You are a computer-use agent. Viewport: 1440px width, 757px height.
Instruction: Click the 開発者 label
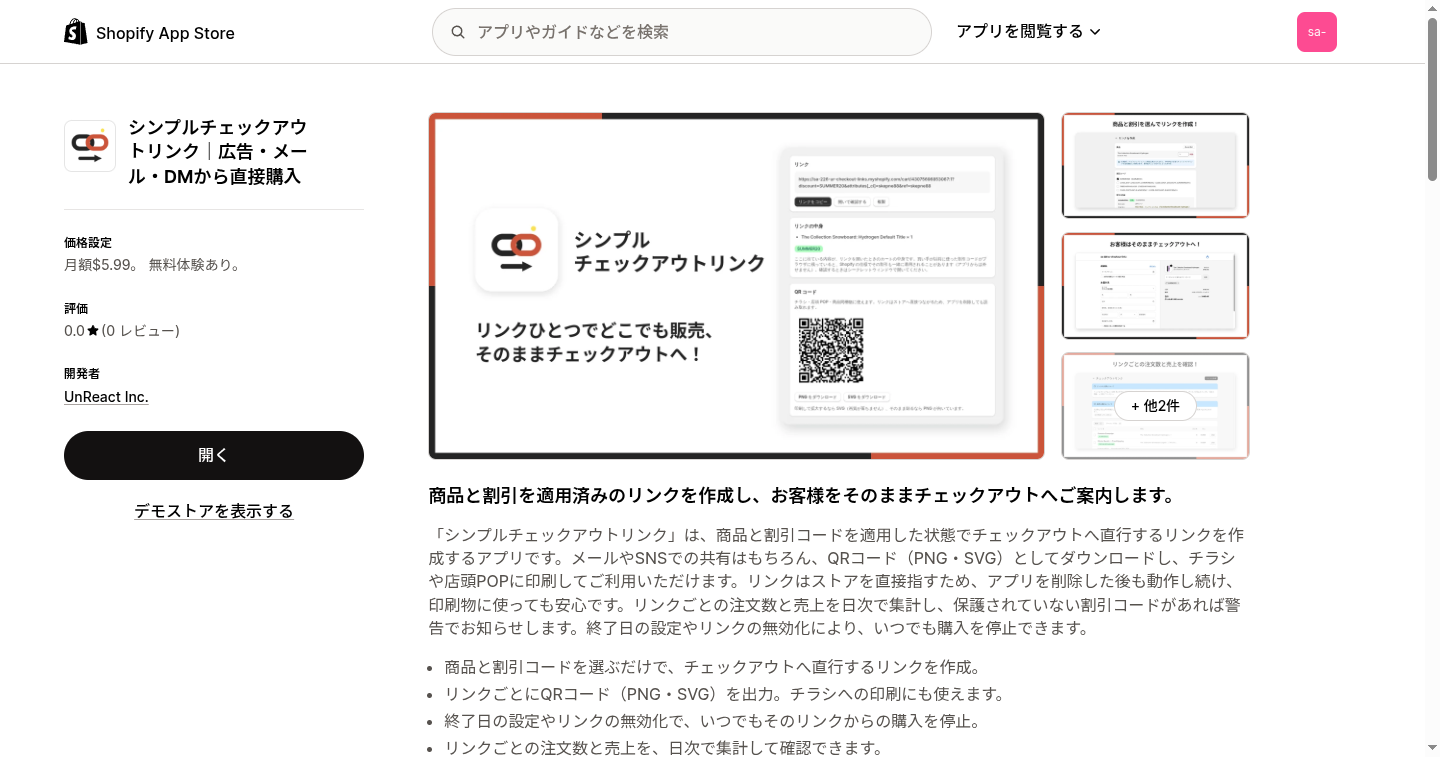82,374
